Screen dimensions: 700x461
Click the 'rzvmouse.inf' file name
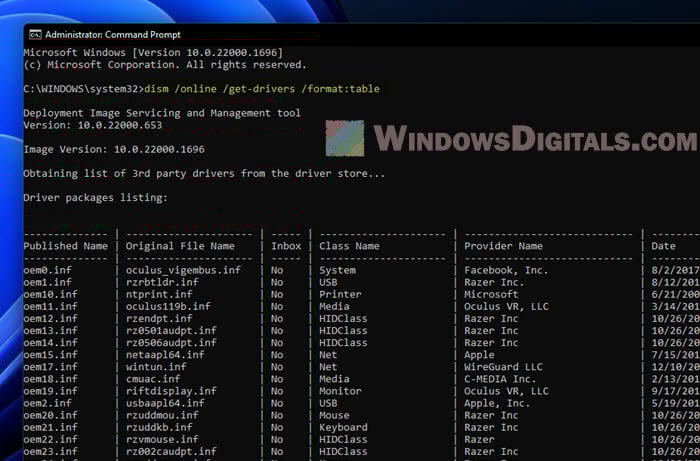click(x=162, y=439)
